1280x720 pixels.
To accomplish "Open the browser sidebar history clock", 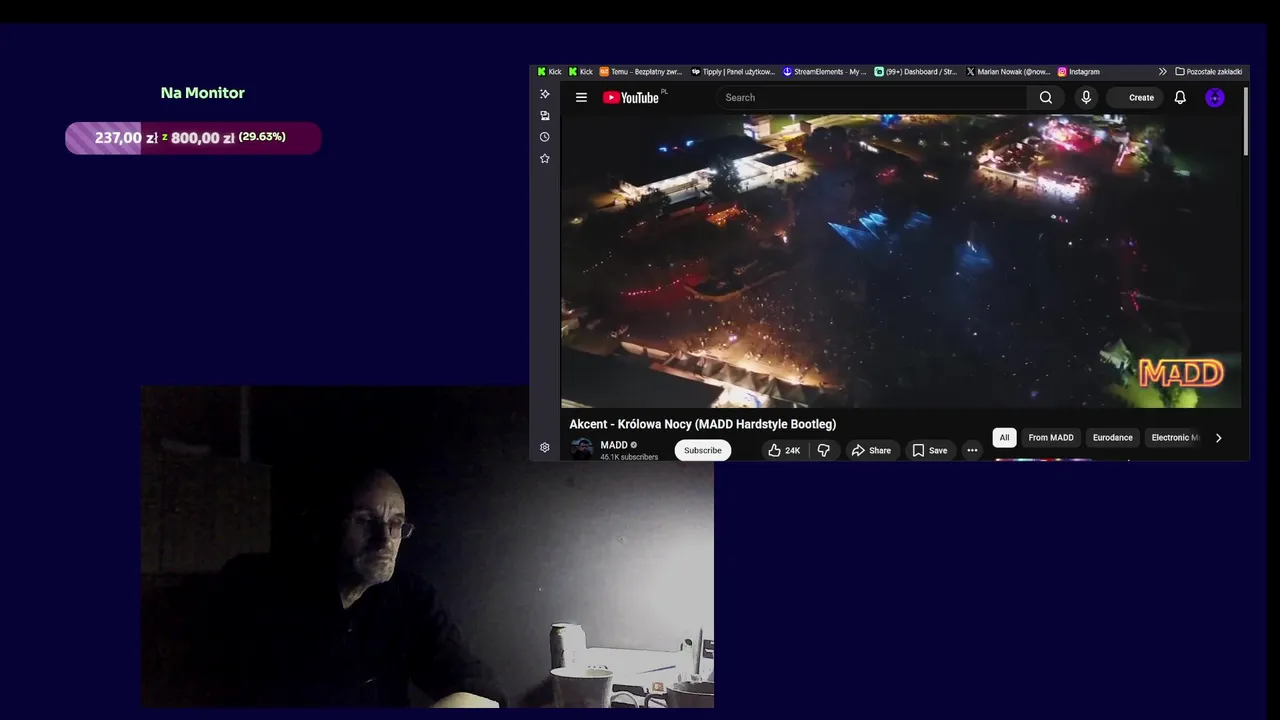I will click(x=544, y=137).
